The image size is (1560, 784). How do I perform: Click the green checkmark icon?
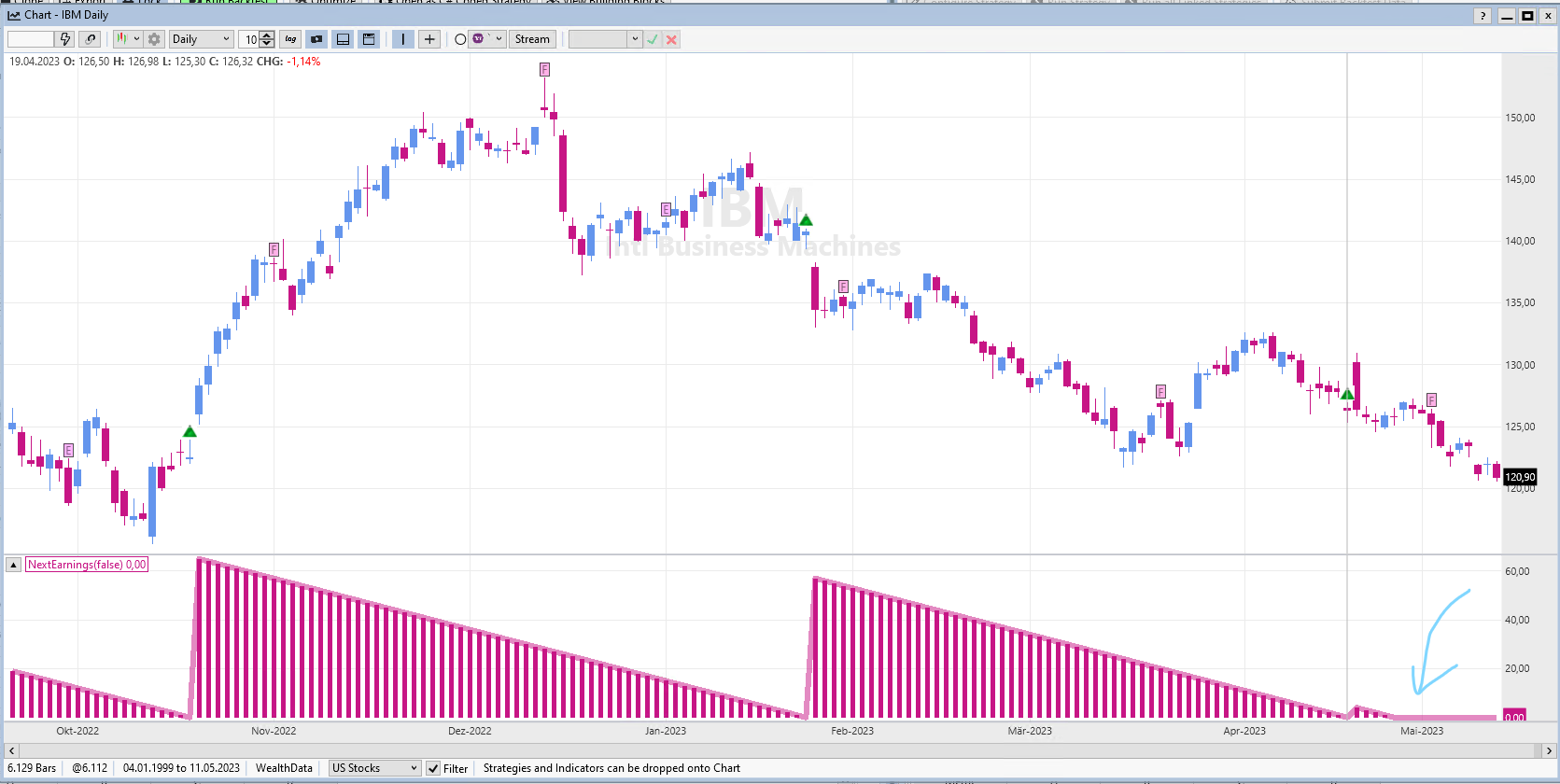(653, 39)
